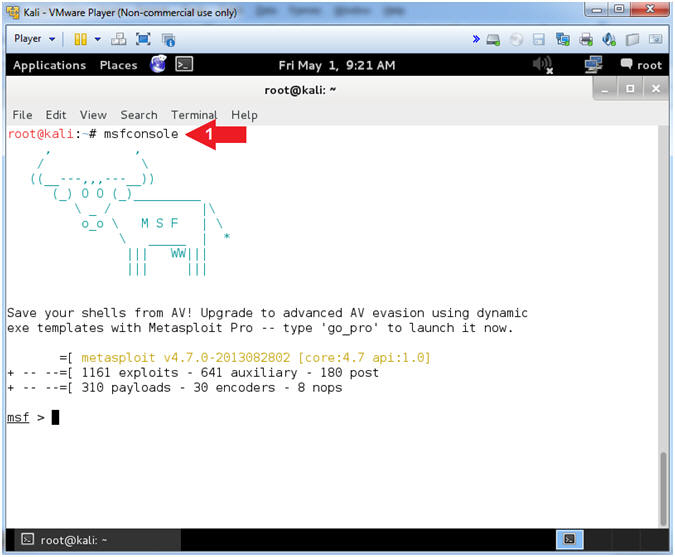This screenshot has width=675, height=557.
Task: Click the terminal vertical scrollbar thumb
Action: pyautogui.click(x=663, y=489)
